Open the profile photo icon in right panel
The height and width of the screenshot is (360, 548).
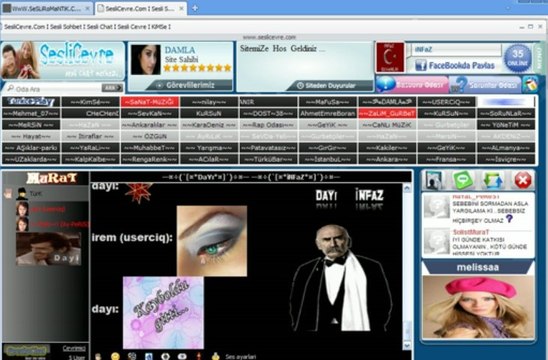click(433, 180)
